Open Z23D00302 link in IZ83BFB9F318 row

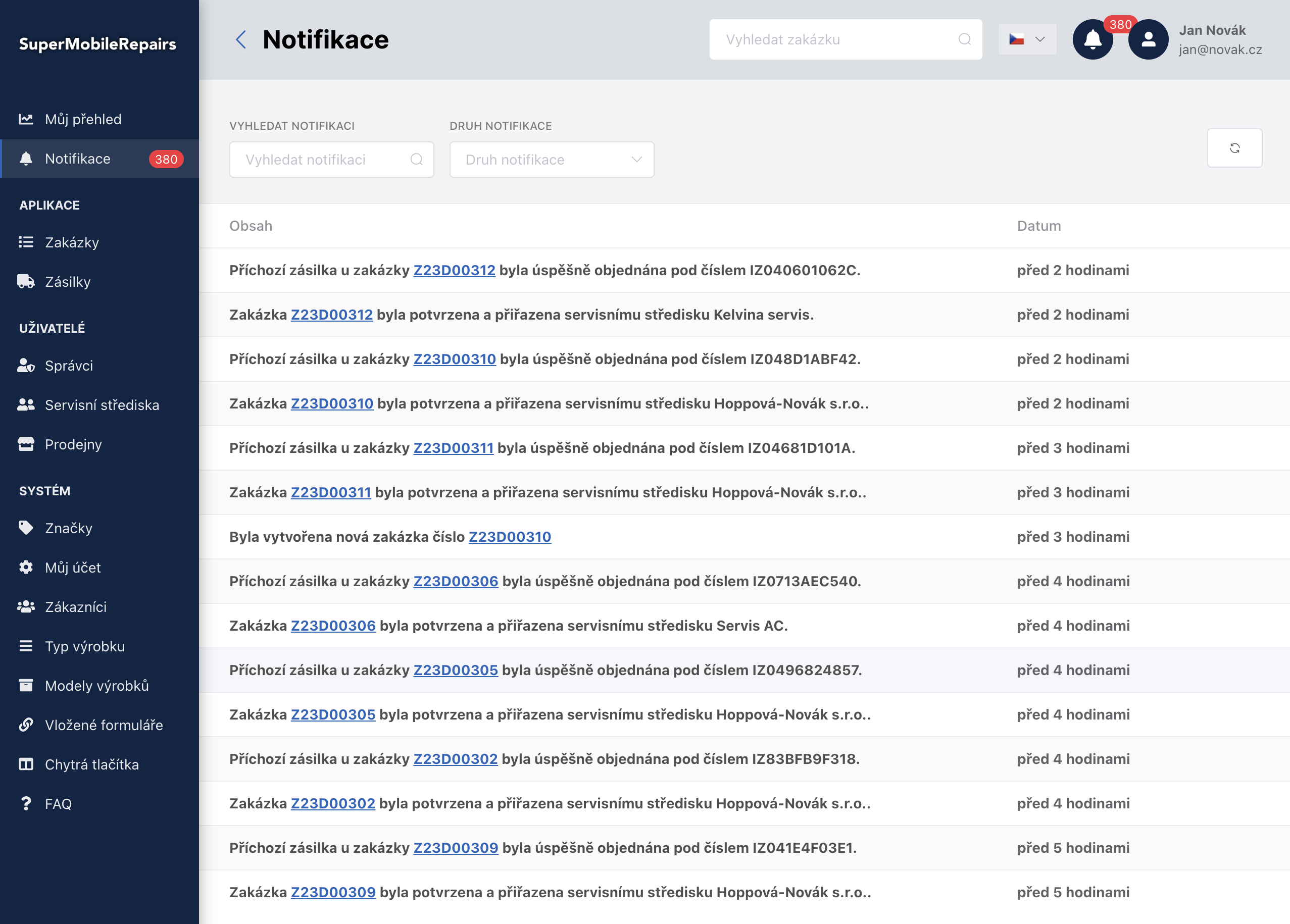point(455,759)
